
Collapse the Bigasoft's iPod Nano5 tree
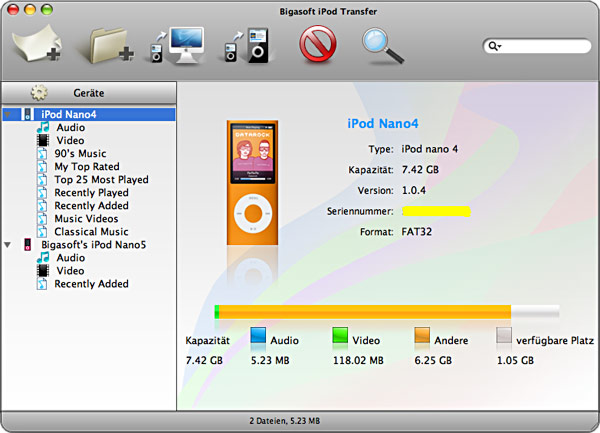tap(7, 244)
